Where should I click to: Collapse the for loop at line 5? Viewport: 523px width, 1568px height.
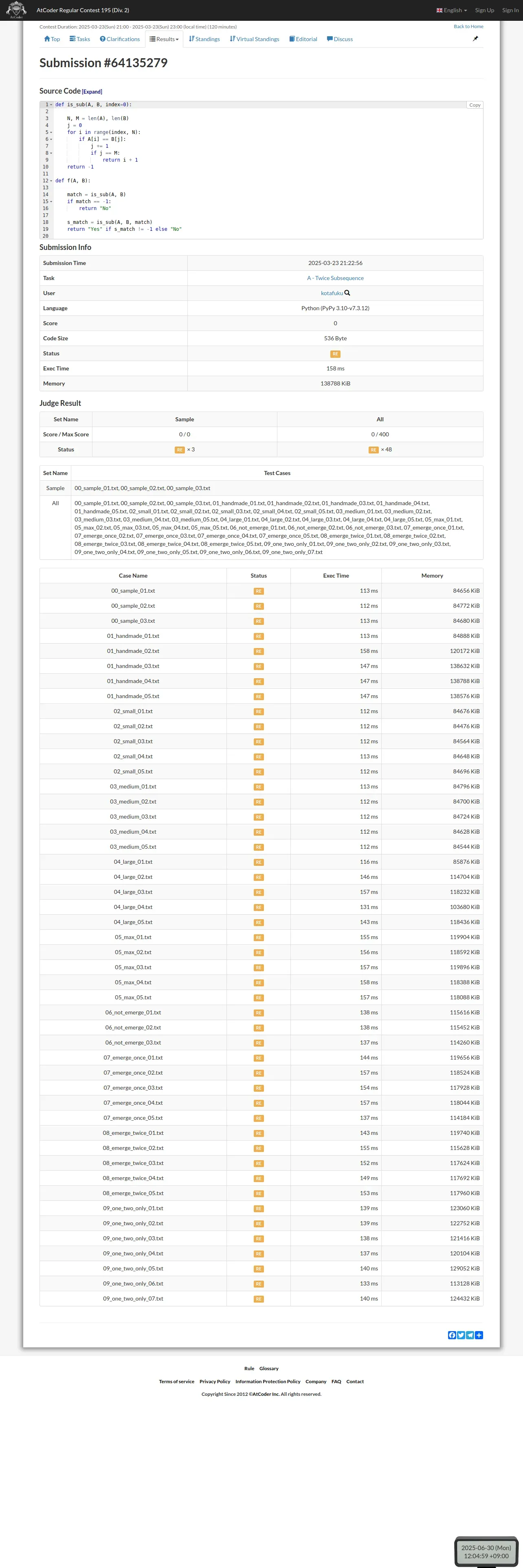(51, 132)
